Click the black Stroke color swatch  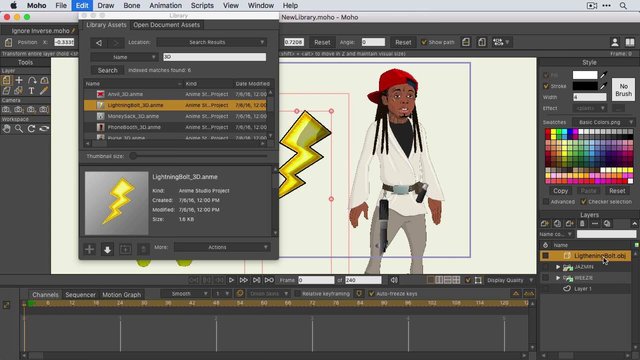point(585,86)
